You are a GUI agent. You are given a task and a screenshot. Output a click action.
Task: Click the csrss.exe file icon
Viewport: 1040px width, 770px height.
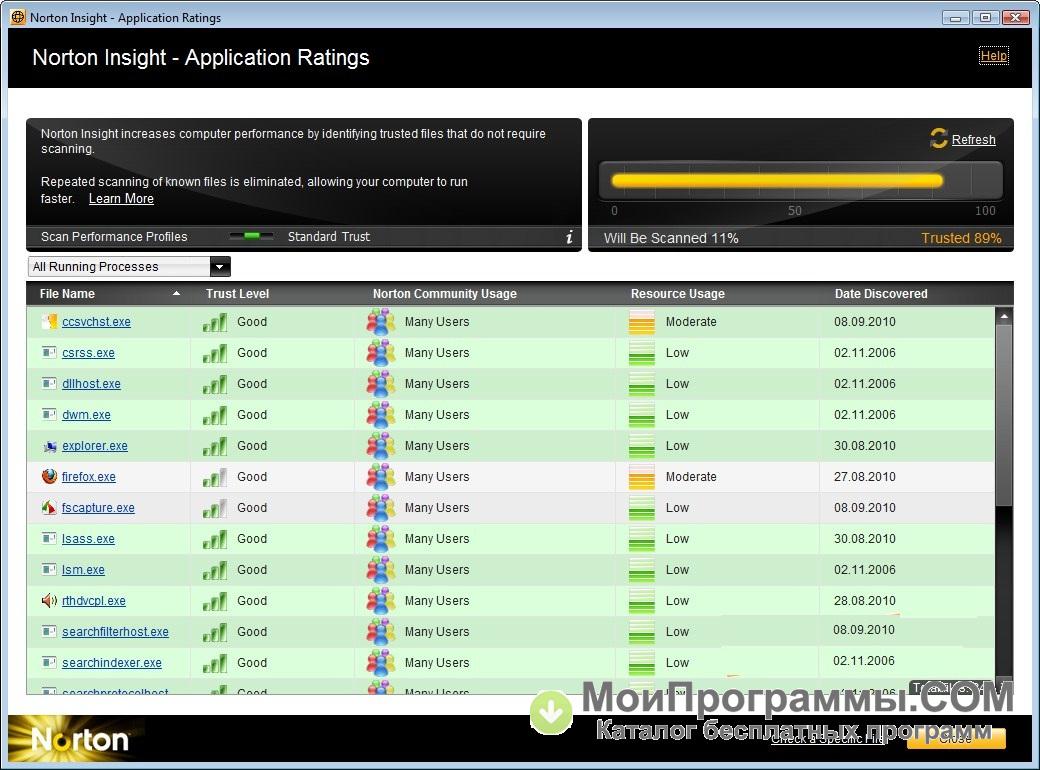pos(49,352)
